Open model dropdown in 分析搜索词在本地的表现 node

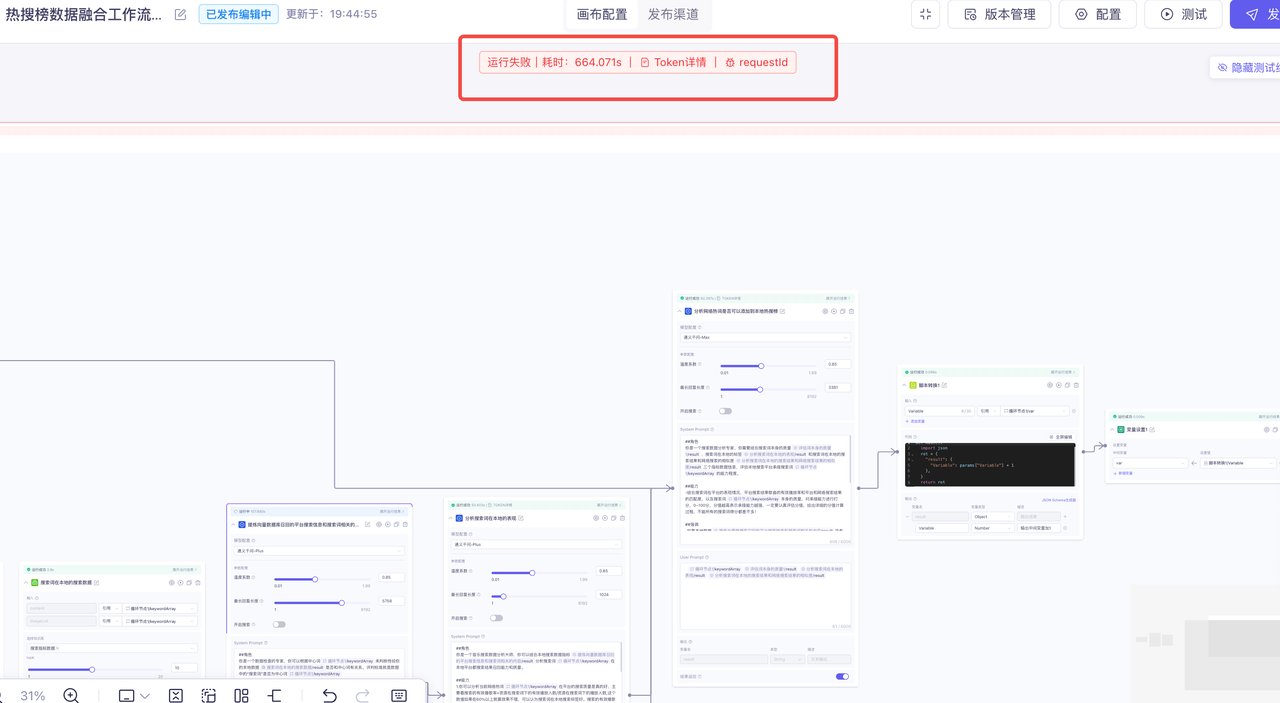(536, 544)
